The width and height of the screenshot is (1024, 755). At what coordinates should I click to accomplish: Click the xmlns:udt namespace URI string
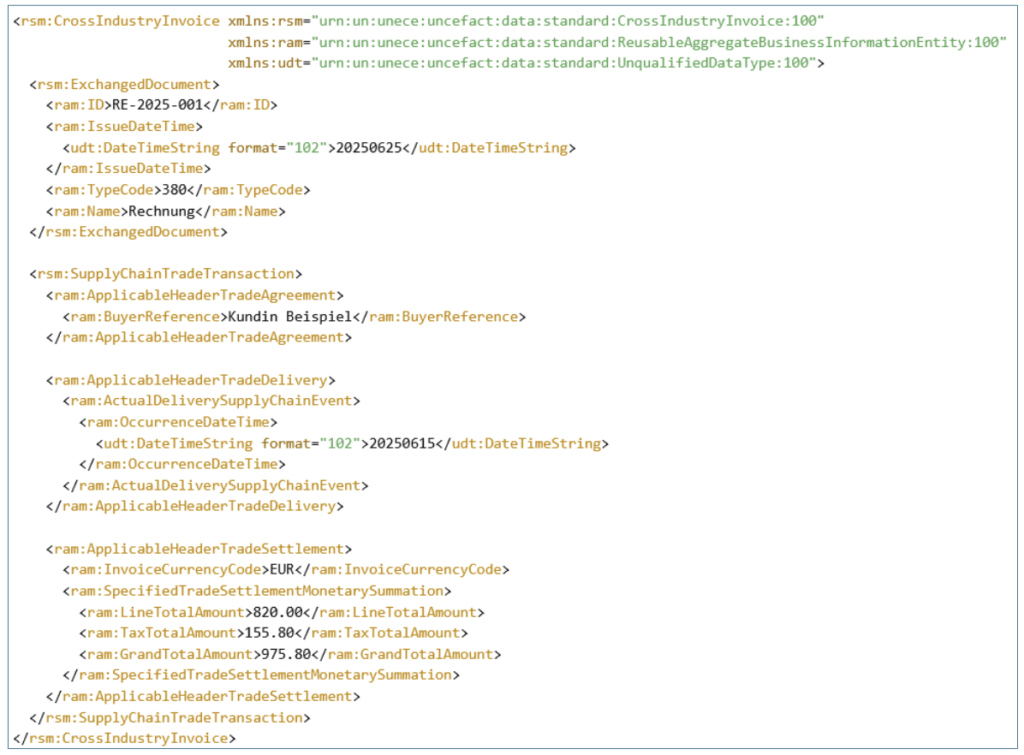566,62
